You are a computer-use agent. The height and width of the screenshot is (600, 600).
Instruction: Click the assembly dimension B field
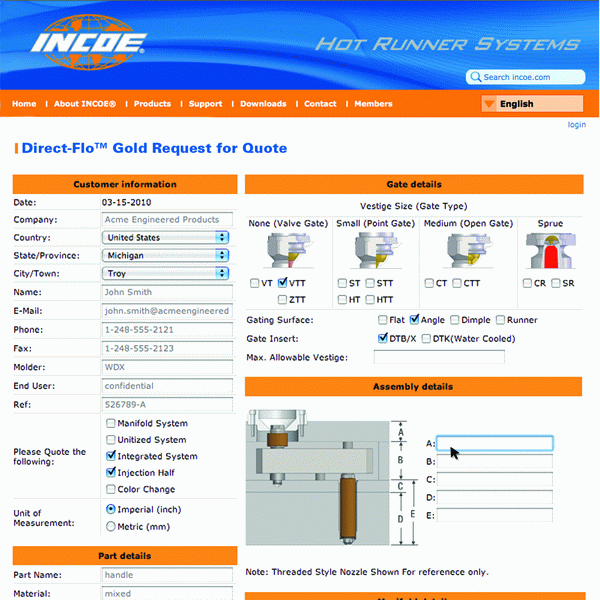coord(495,461)
